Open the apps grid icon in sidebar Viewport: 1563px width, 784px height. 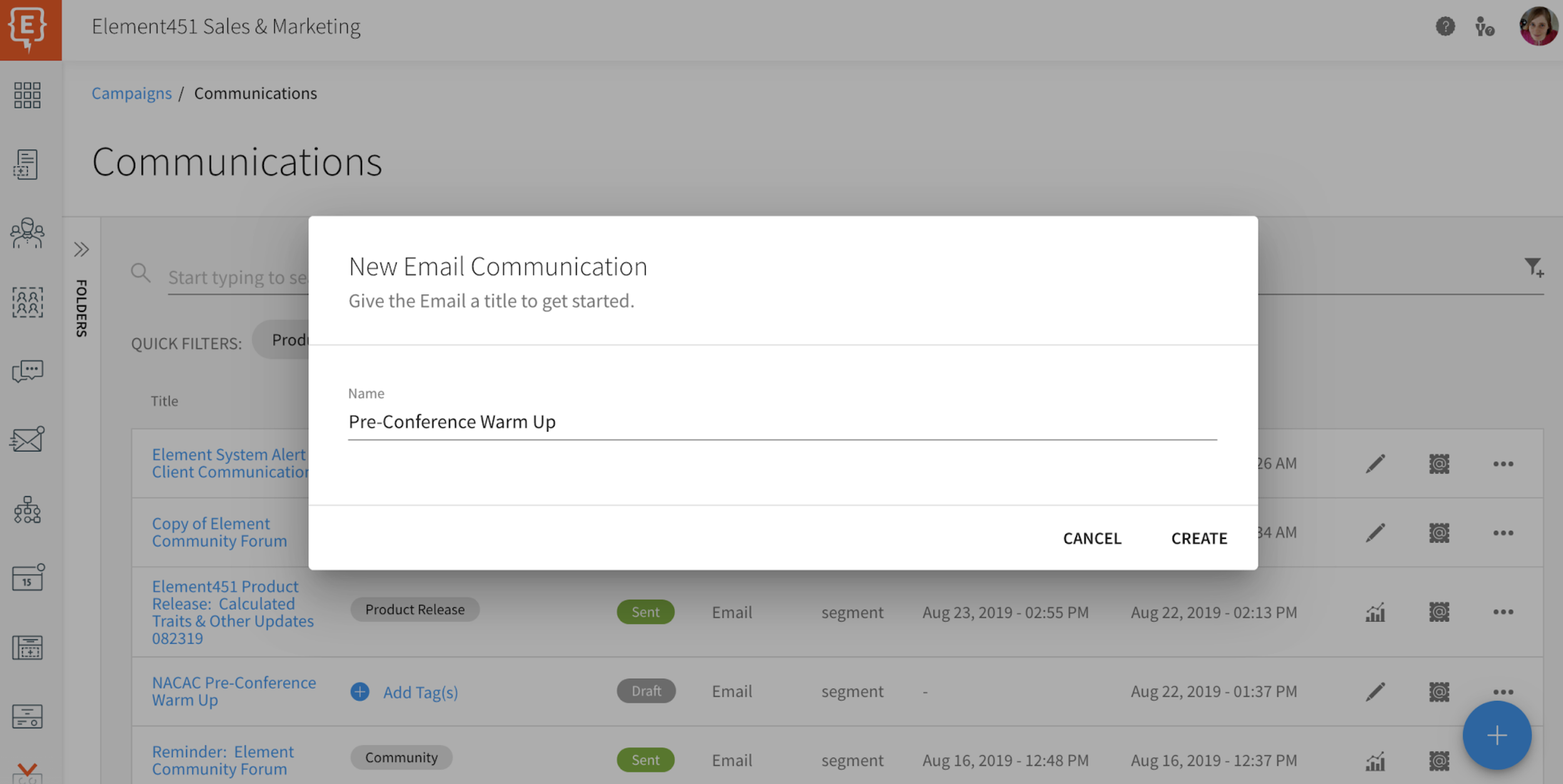(x=28, y=95)
